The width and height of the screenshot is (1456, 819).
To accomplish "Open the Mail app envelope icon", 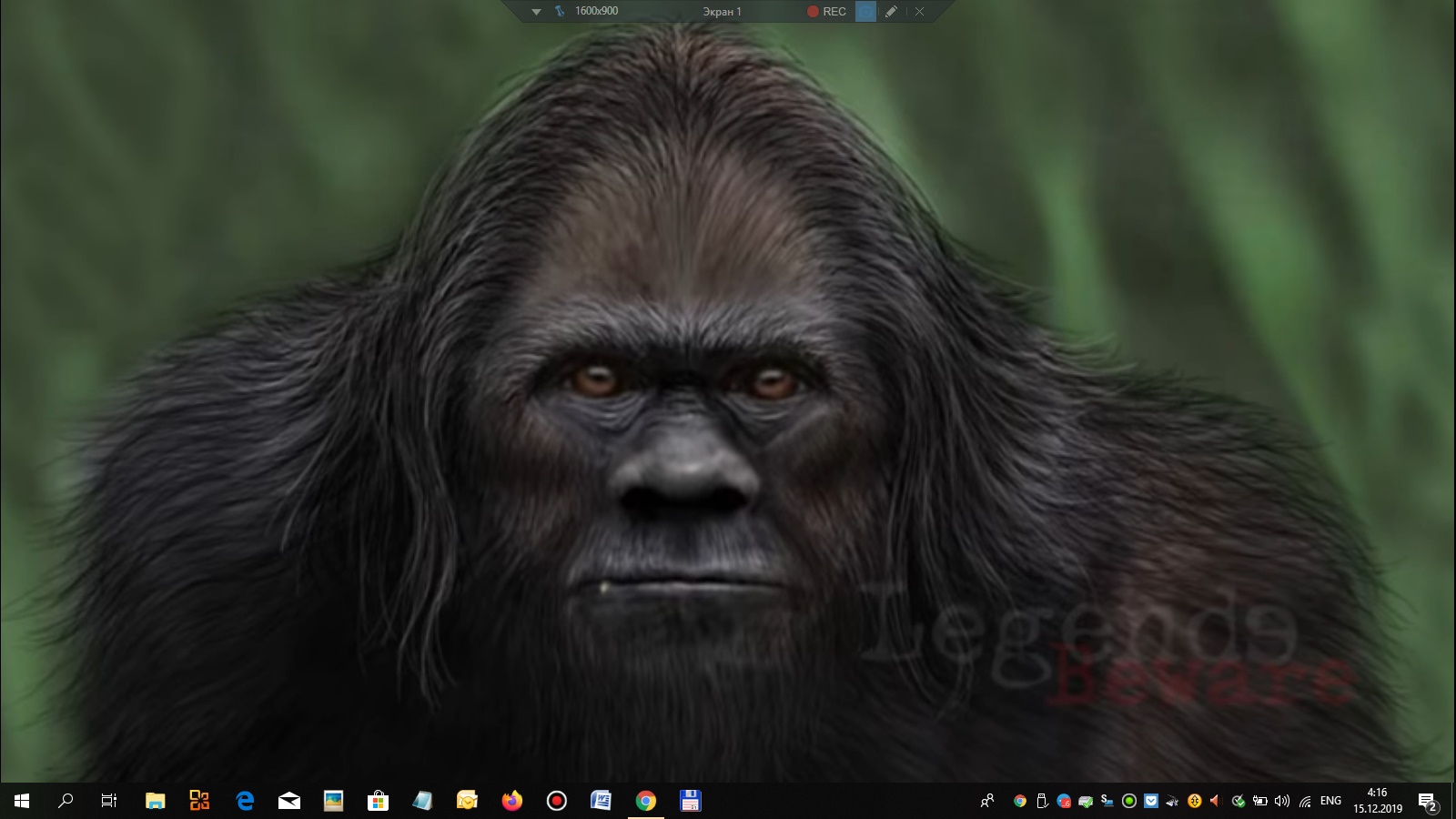I will (289, 801).
